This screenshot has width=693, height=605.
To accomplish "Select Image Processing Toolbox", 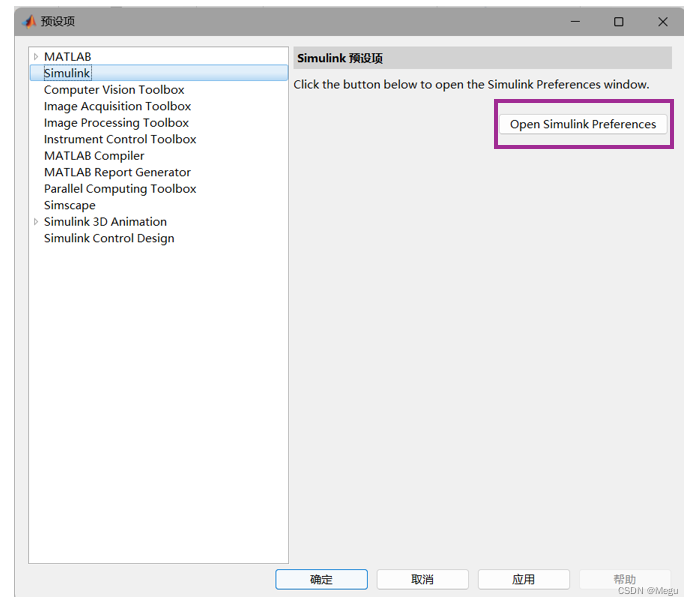I will coord(116,123).
